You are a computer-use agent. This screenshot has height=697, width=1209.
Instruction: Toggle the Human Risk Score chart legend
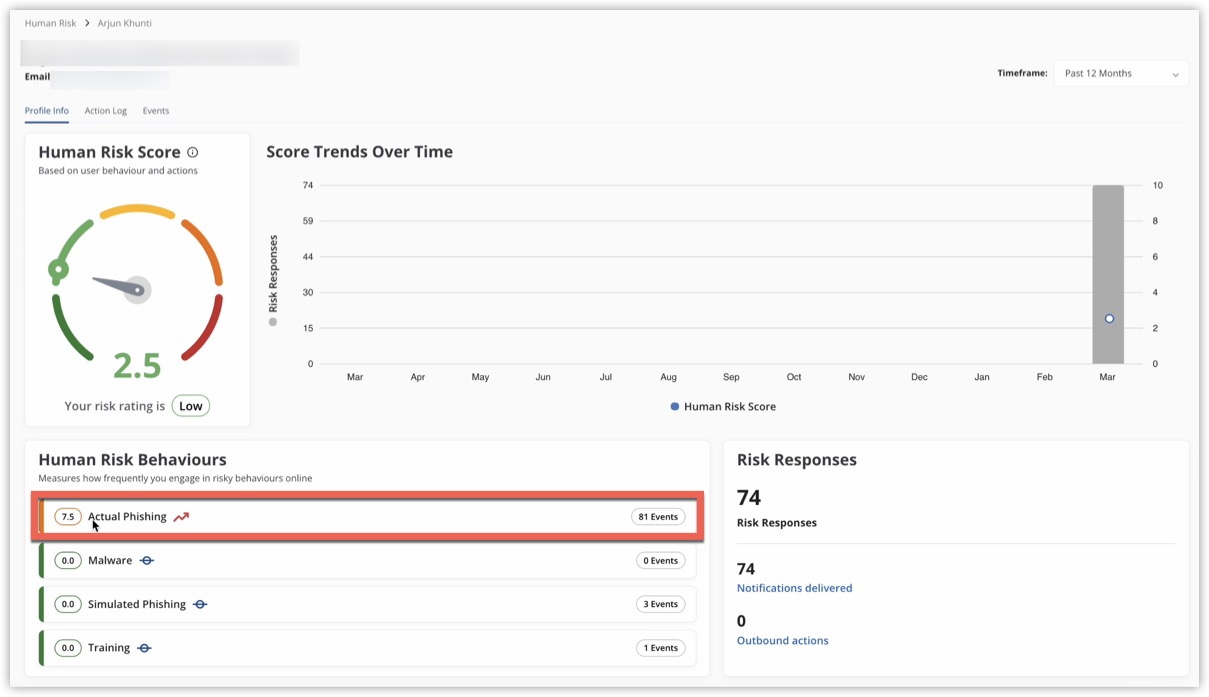point(723,407)
